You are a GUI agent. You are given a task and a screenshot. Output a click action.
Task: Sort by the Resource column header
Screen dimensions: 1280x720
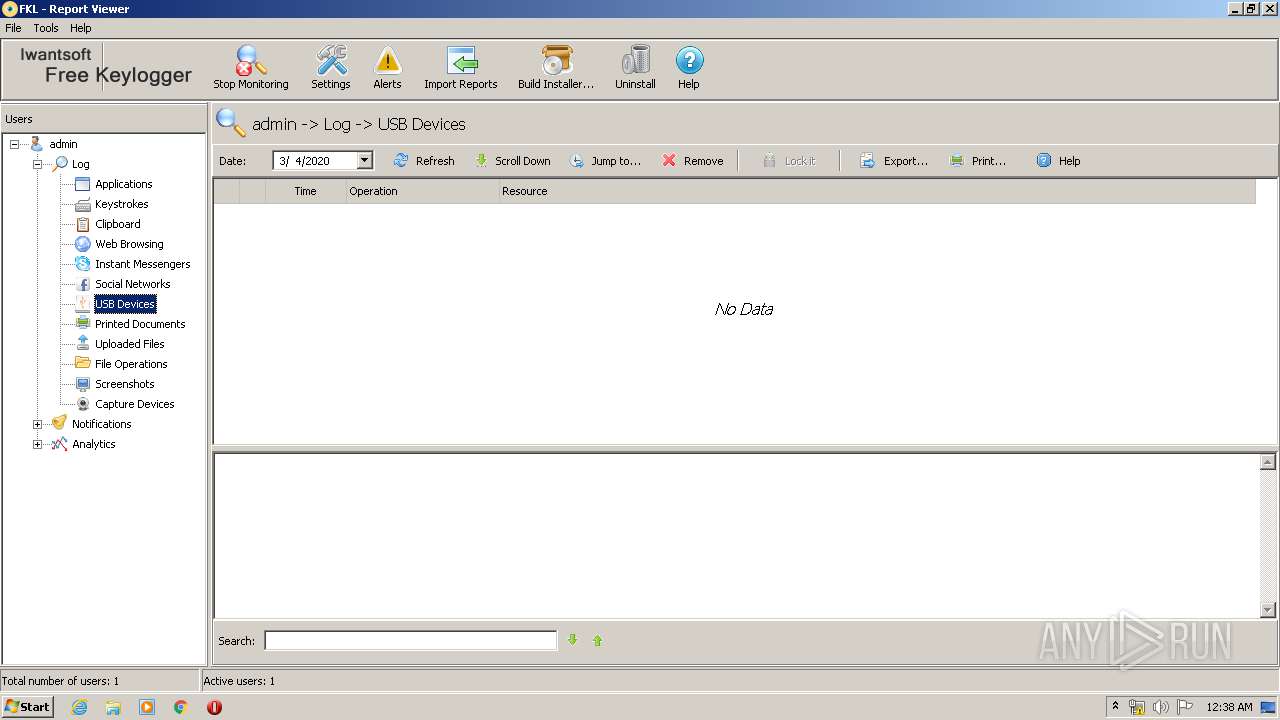[x=877, y=191]
